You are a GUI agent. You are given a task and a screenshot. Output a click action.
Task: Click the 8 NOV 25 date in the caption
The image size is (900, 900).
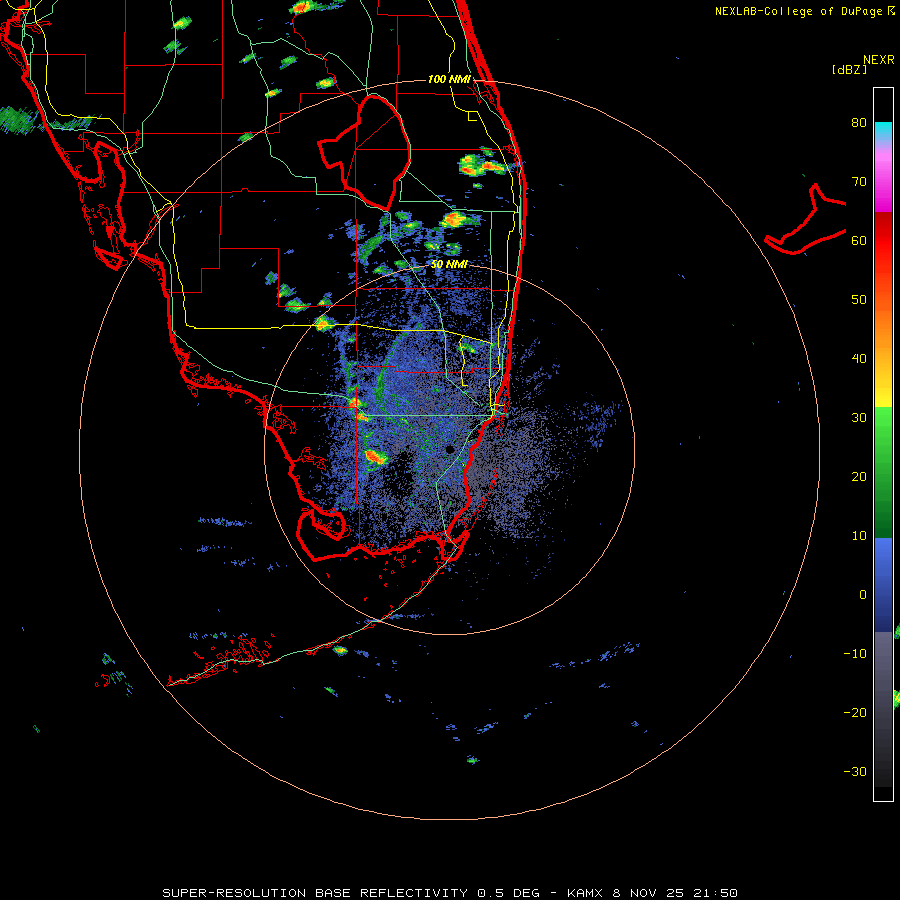coord(647,893)
